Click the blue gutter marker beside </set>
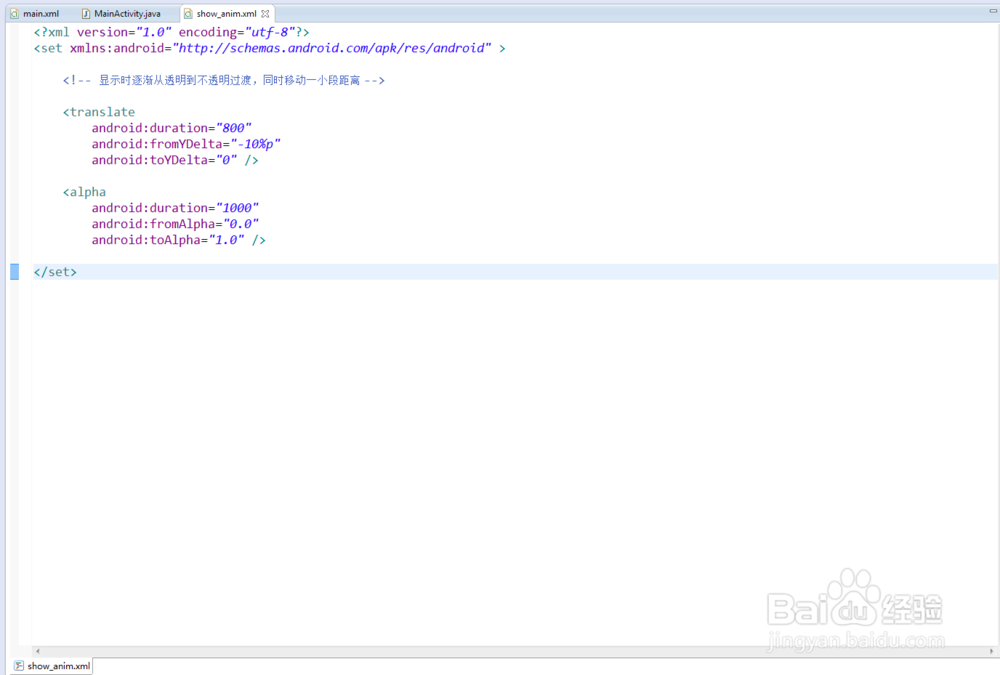This screenshot has width=1000, height=675. point(15,272)
